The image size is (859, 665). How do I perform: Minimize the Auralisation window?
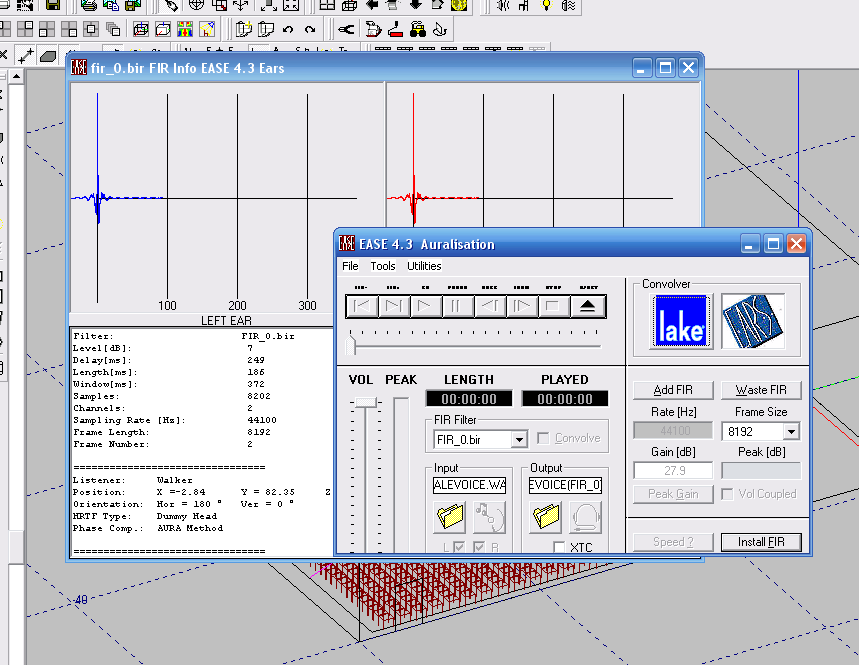(x=750, y=244)
